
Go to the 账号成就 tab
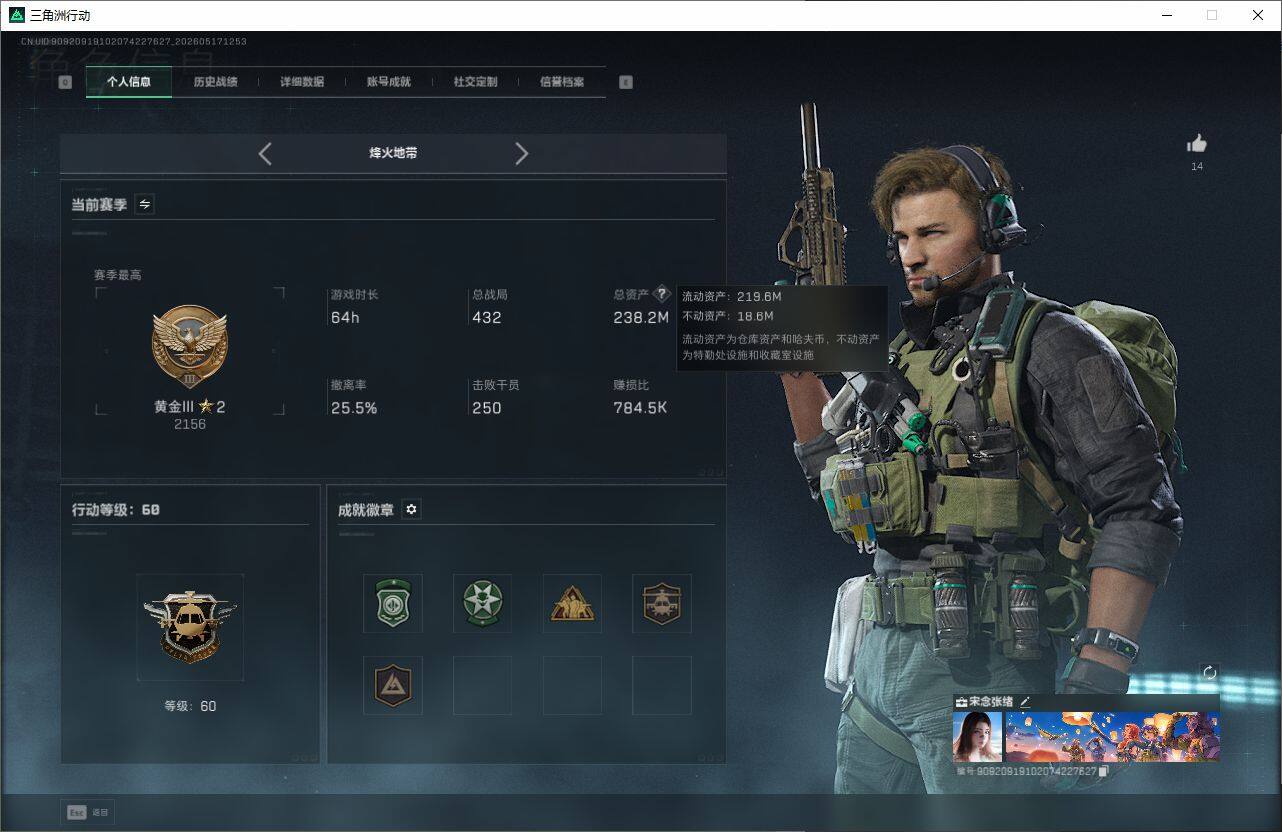coord(389,82)
